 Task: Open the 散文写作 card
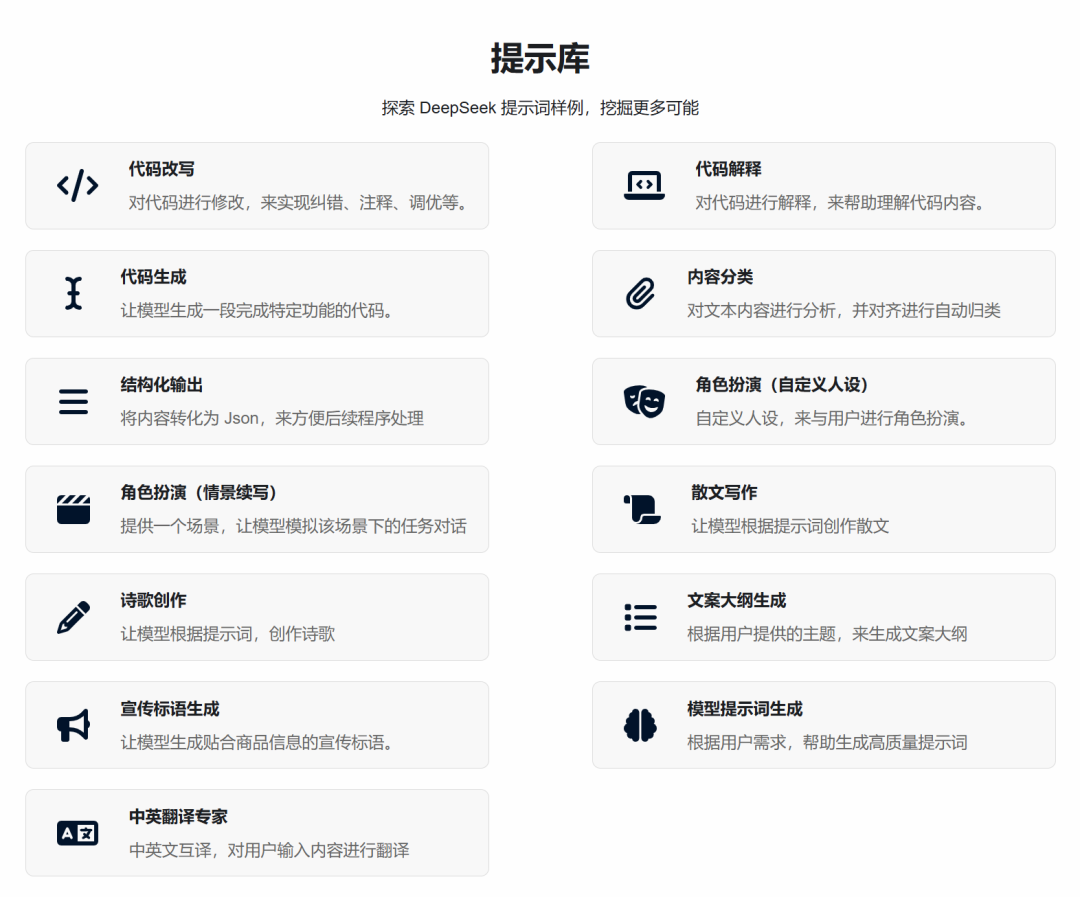click(x=824, y=509)
